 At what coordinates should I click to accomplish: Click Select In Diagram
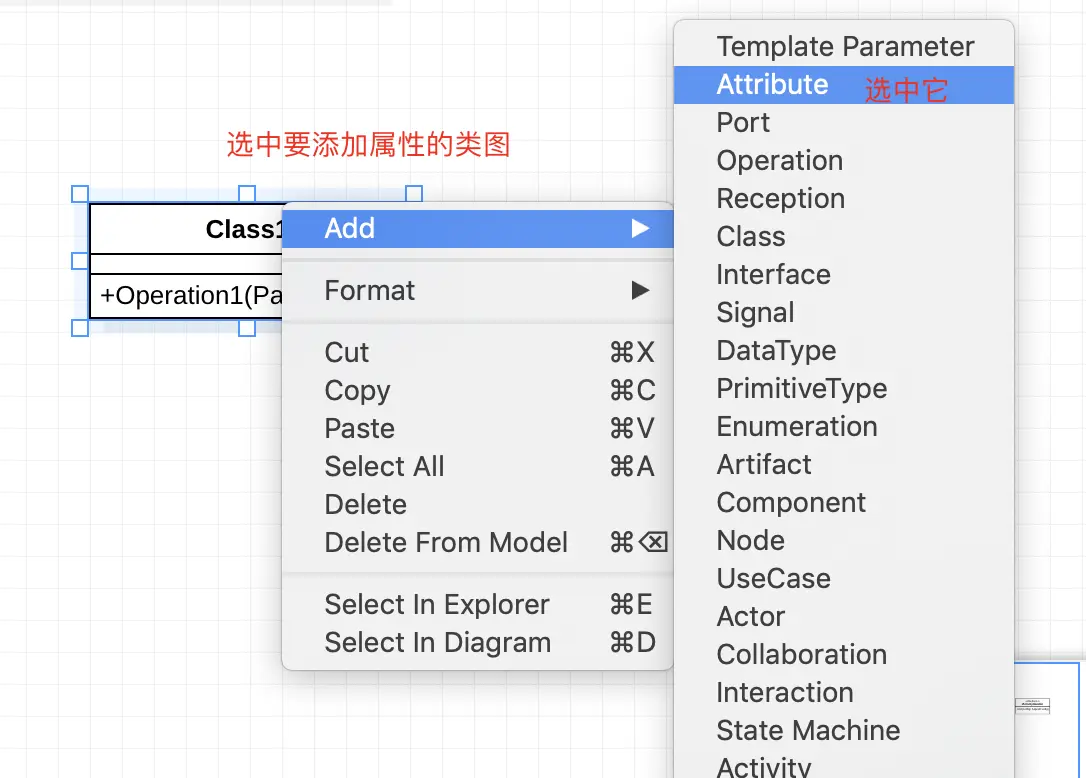point(437,643)
